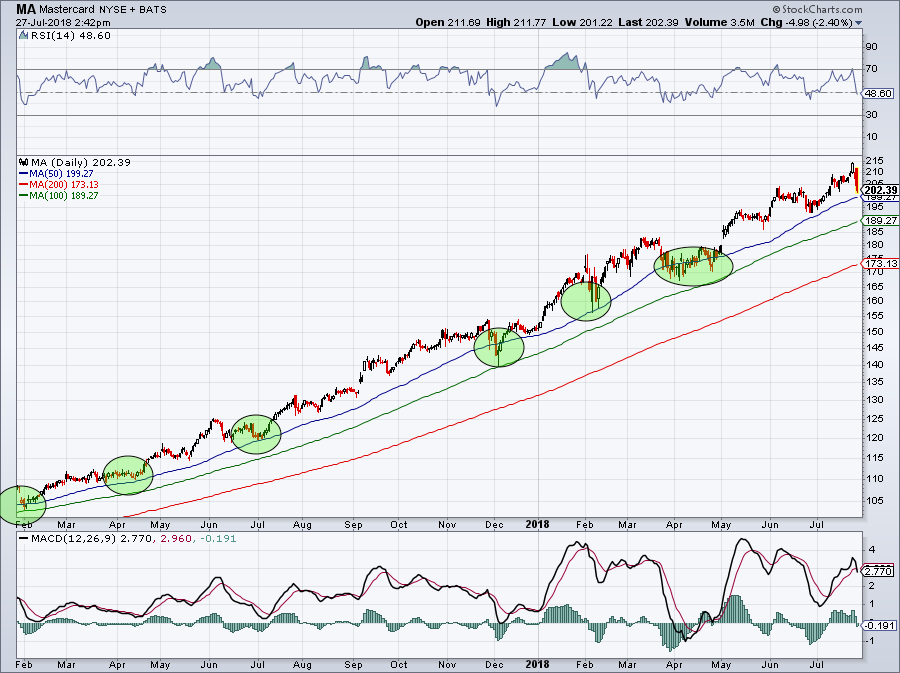Click the MA (Daily) 202.39 legend text
This screenshot has height=673, width=900.
point(80,162)
